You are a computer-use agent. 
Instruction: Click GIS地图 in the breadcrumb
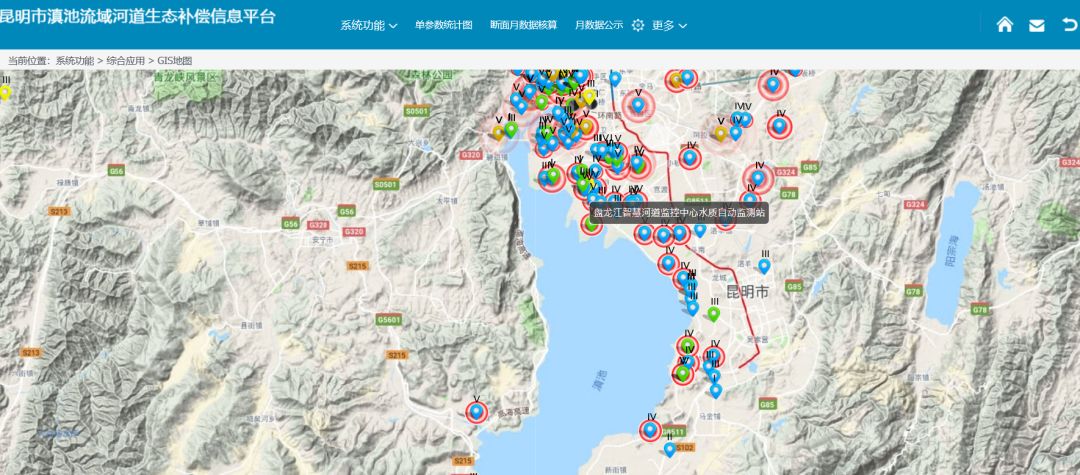pos(174,61)
